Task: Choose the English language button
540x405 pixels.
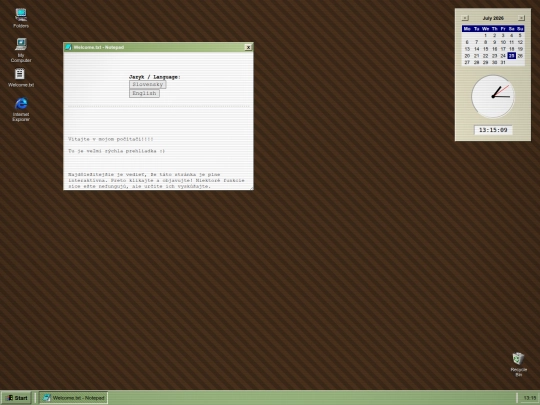Action: [x=144, y=93]
